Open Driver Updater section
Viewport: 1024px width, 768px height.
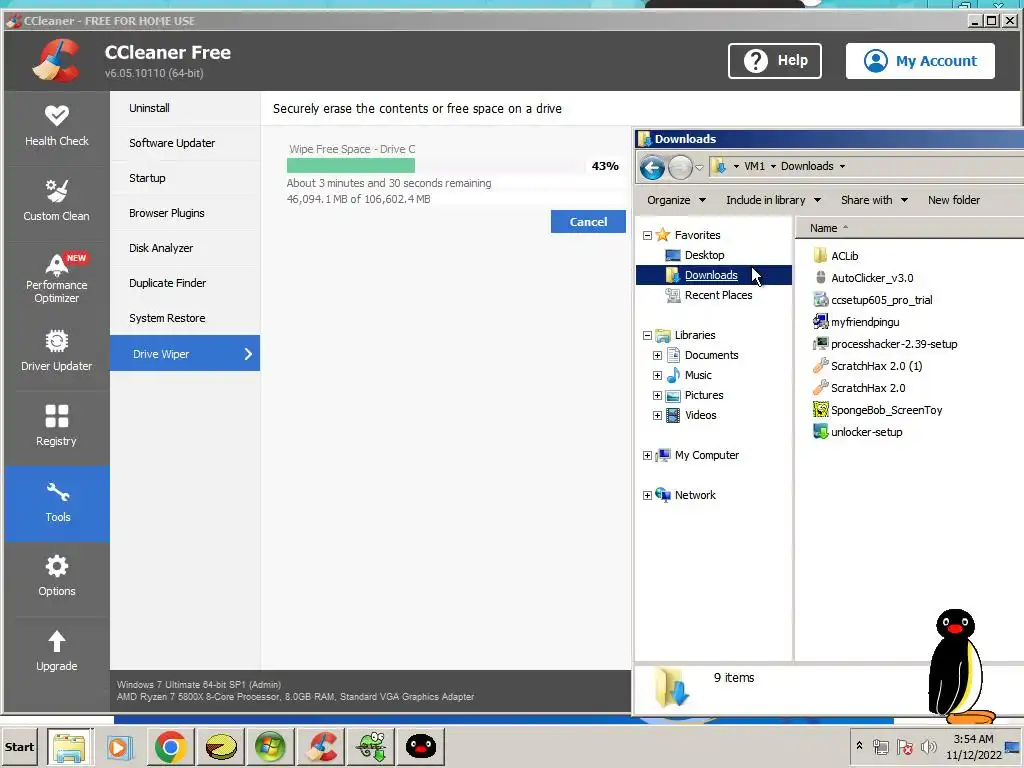[57, 351]
